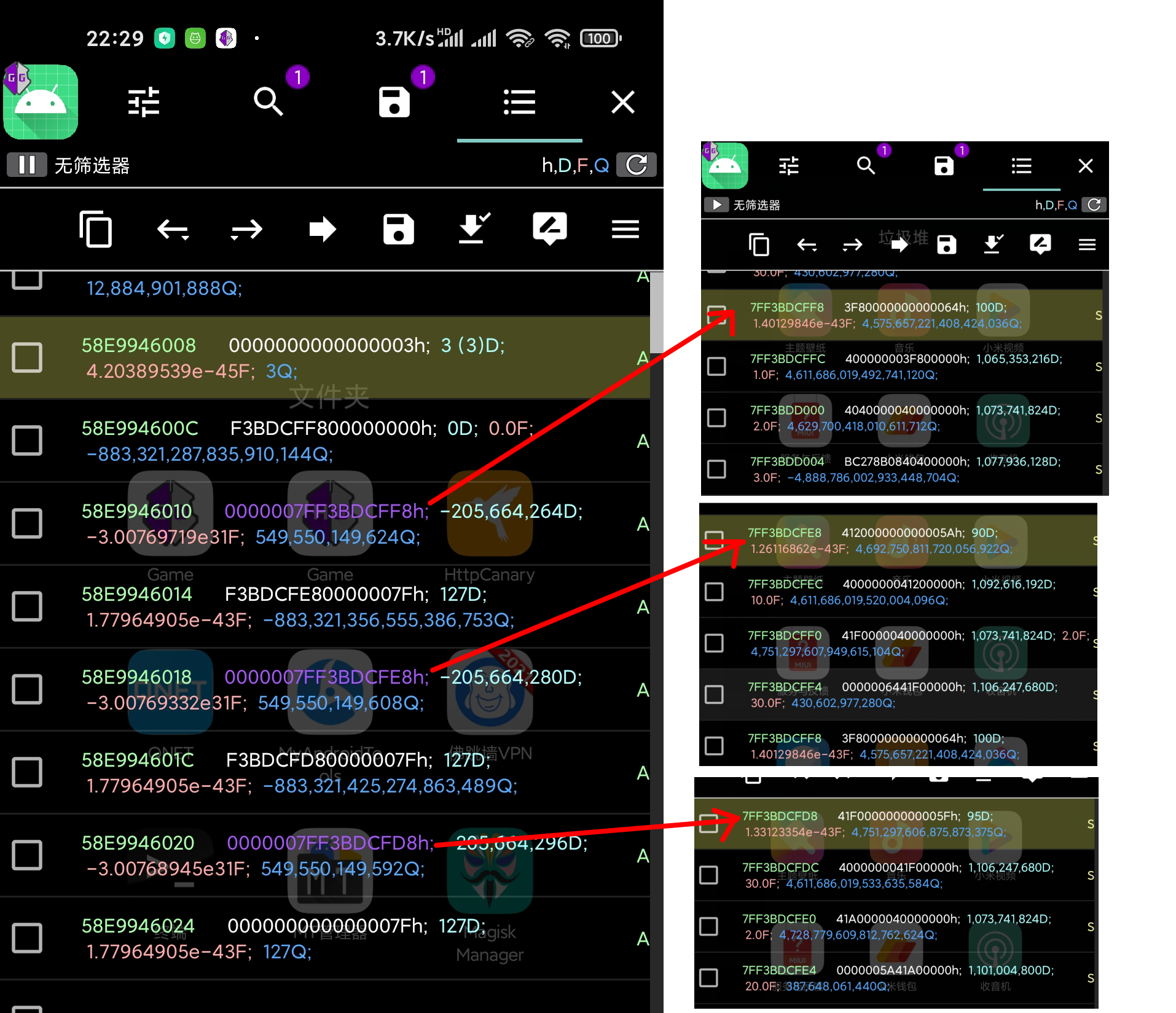Click the 3.7K/s network speed in the status bar
1176x1013 pixels.
click(x=404, y=39)
